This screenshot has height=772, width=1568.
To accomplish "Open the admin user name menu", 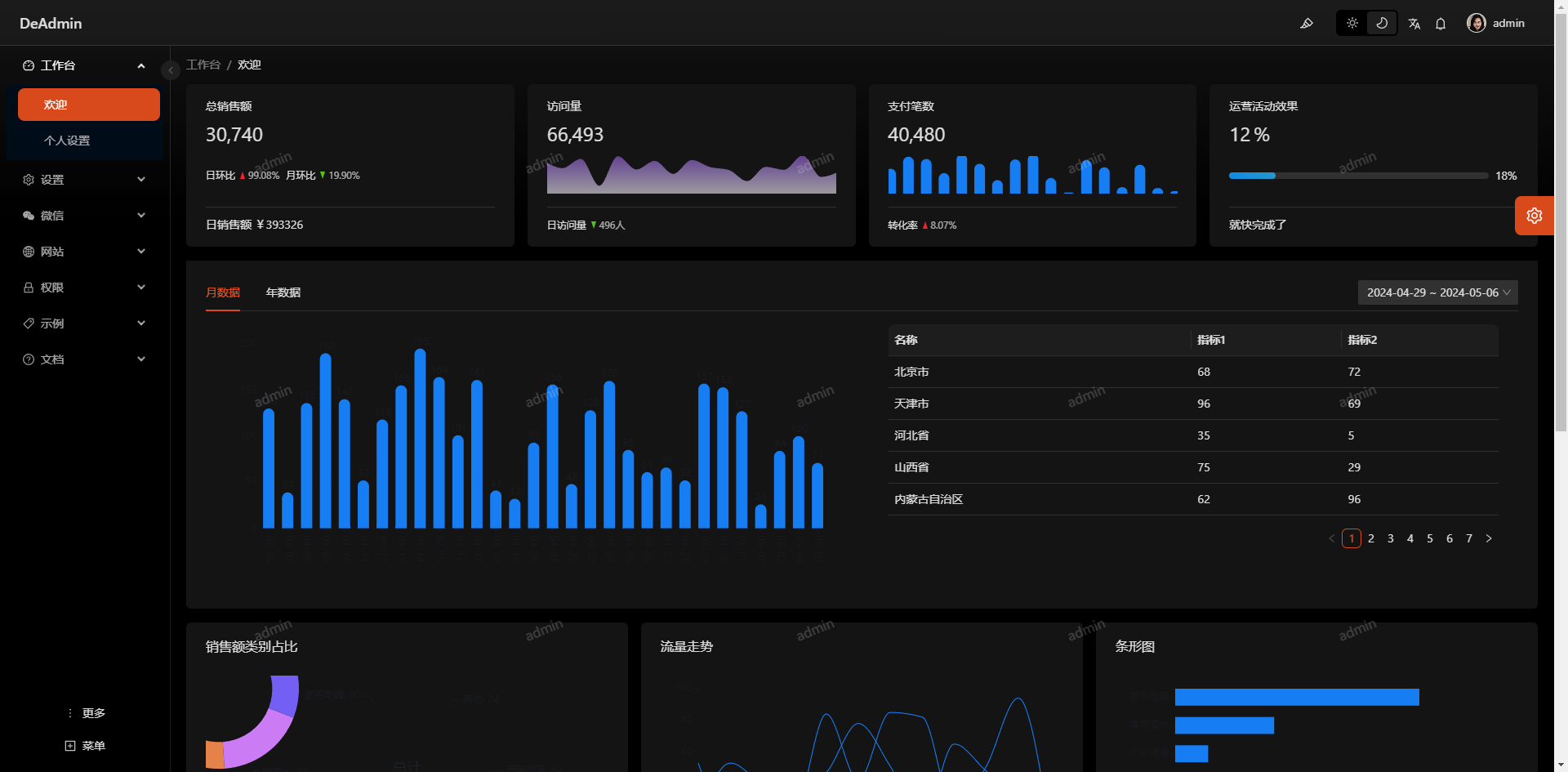I will tap(1508, 23).
